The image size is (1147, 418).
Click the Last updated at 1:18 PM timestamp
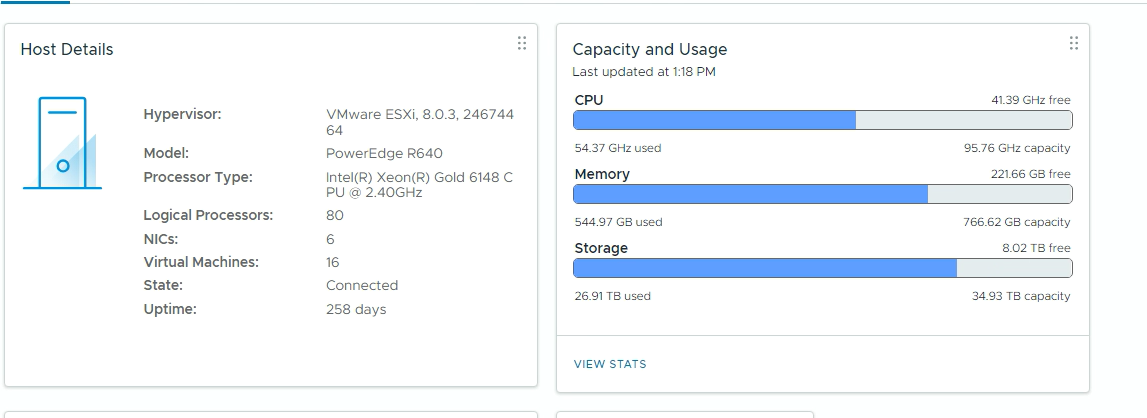click(643, 72)
